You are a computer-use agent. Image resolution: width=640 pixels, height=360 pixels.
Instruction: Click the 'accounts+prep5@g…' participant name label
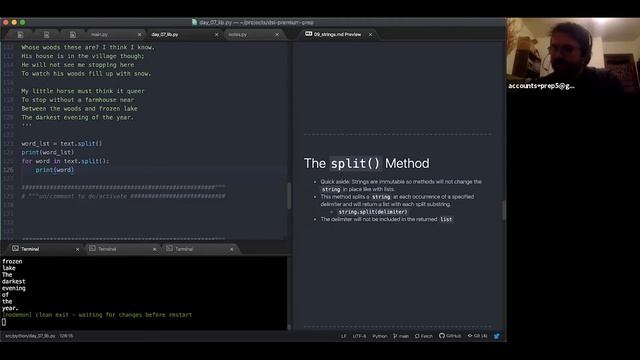click(541, 86)
